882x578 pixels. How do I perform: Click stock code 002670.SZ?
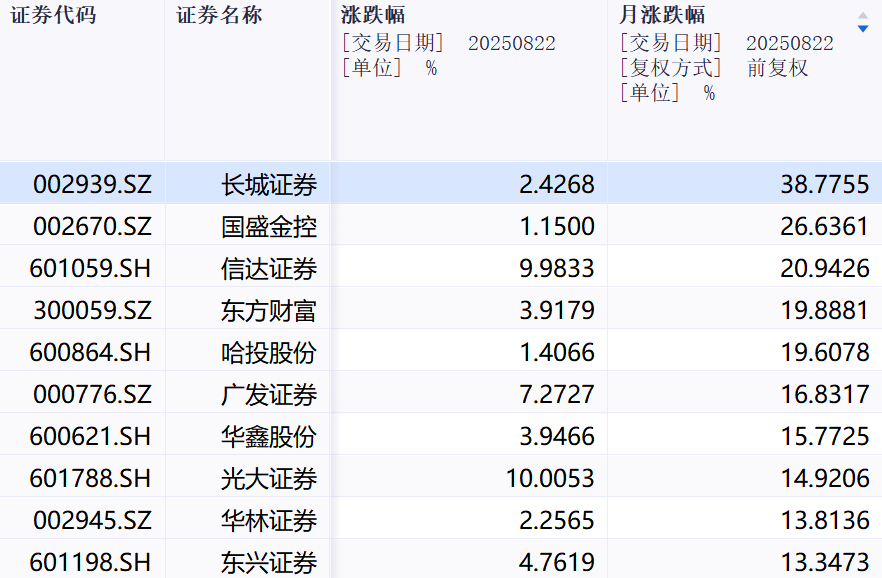coord(92,227)
